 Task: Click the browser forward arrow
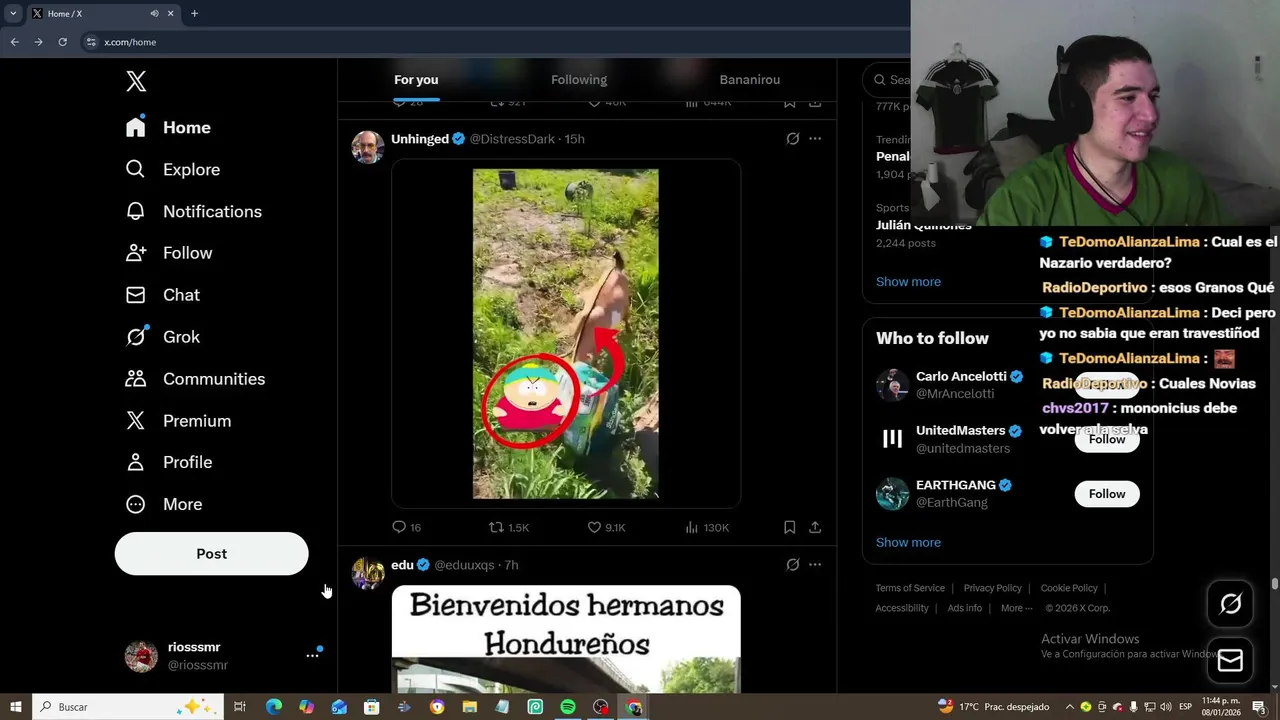(x=38, y=42)
